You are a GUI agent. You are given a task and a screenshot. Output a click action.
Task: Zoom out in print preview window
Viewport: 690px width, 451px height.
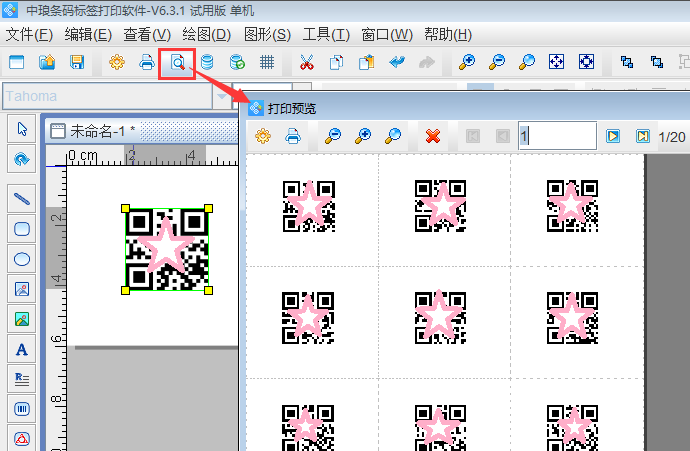tap(333, 136)
